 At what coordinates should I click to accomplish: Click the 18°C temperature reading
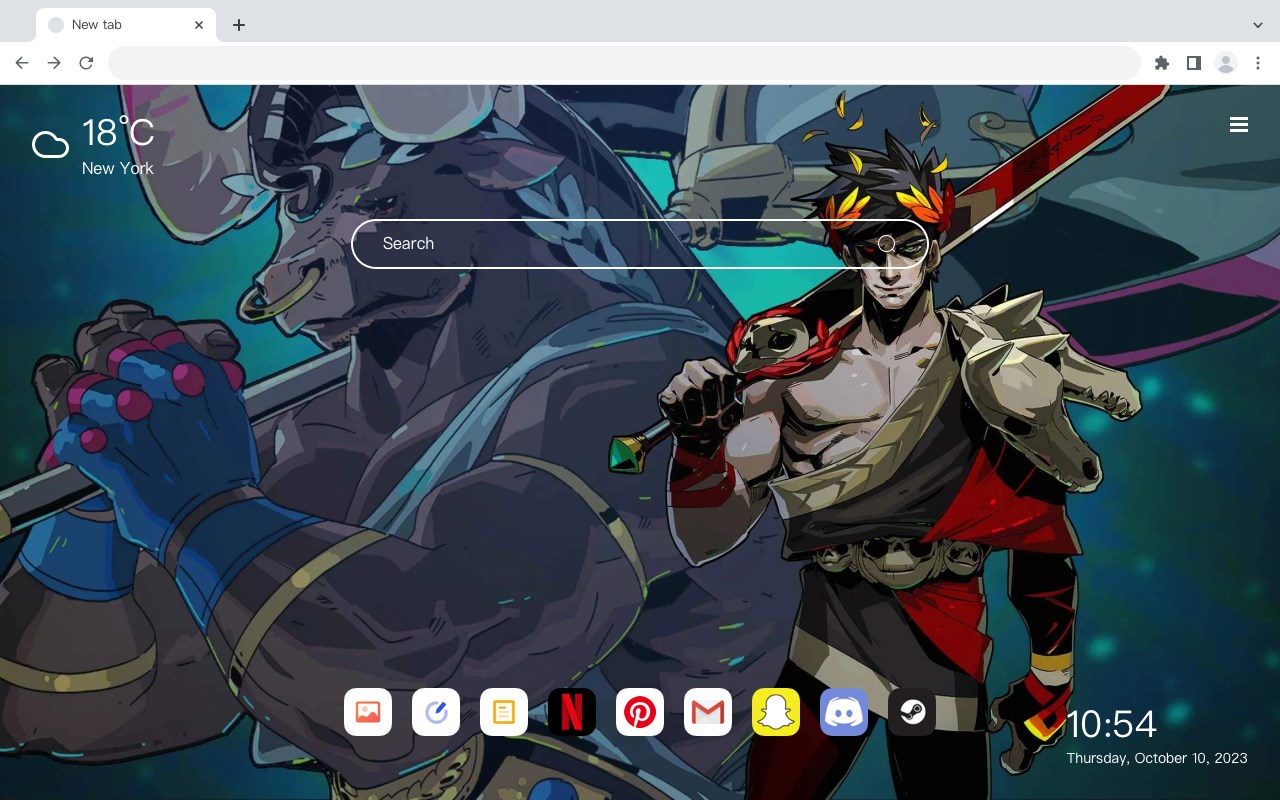pyautogui.click(x=118, y=132)
